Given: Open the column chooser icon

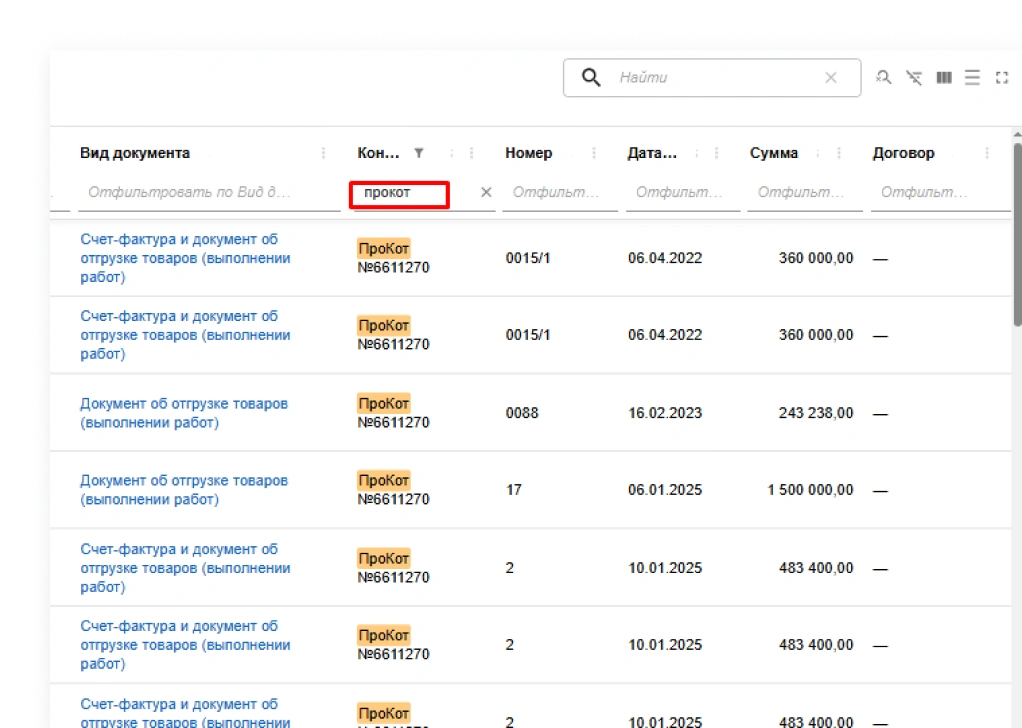Looking at the screenshot, I should (x=944, y=78).
